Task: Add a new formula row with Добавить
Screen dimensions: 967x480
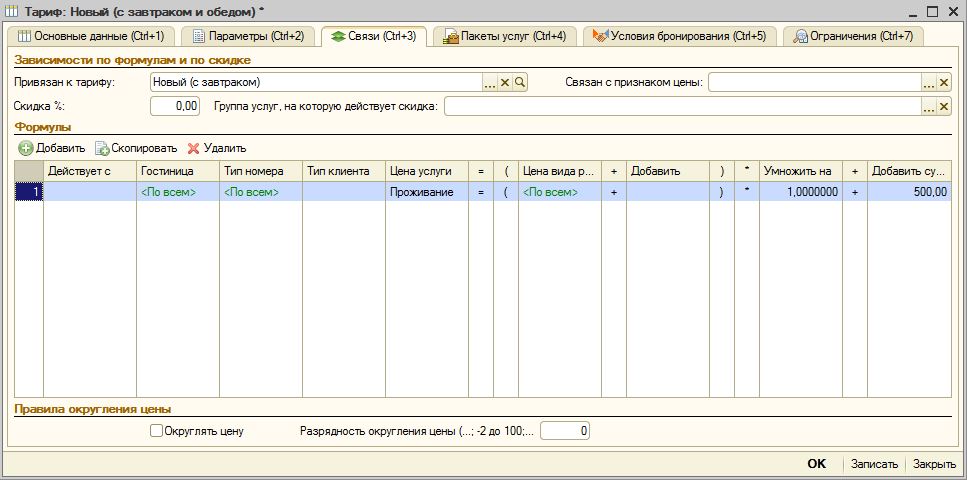Action: coord(52,148)
